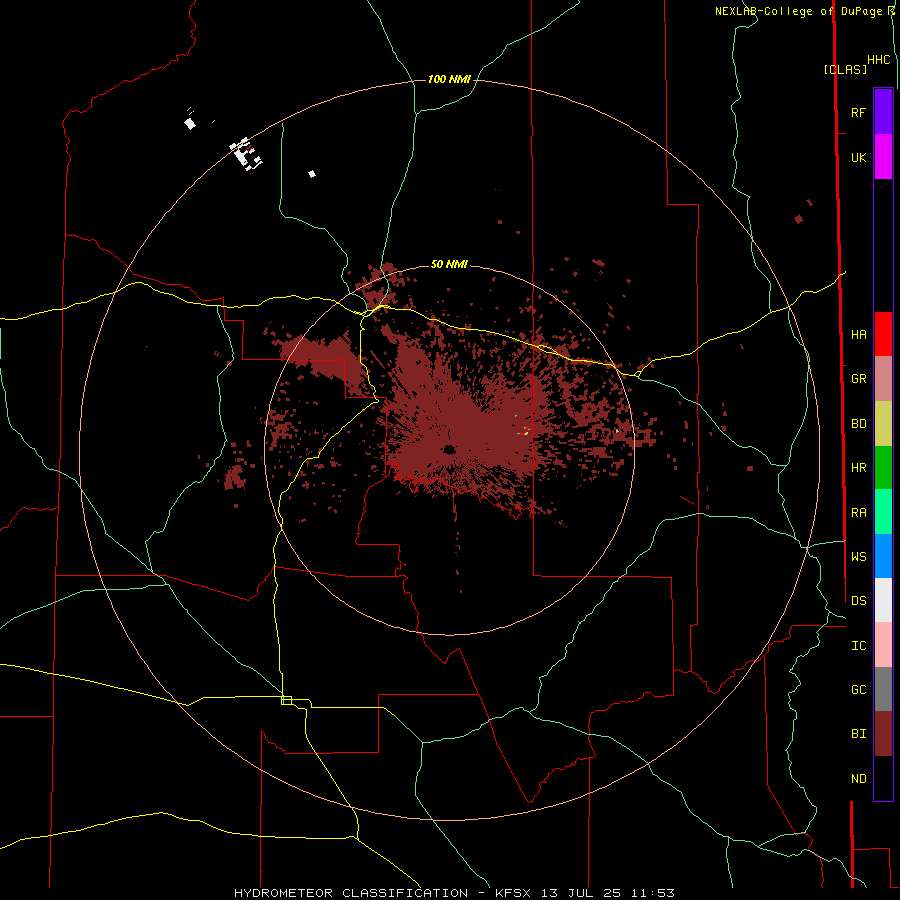This screenshot has width=900, height=900.
Task: Click the [CLAS] legend header text
Action: coord(845,69)
